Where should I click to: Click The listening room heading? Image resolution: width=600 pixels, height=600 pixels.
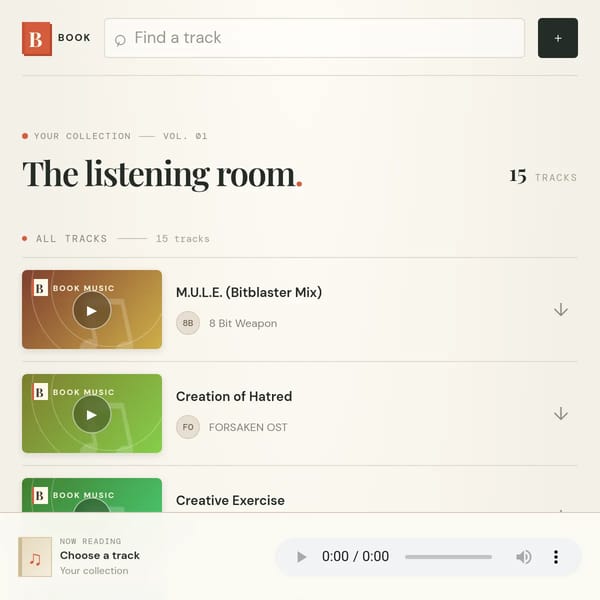point(162,174)
